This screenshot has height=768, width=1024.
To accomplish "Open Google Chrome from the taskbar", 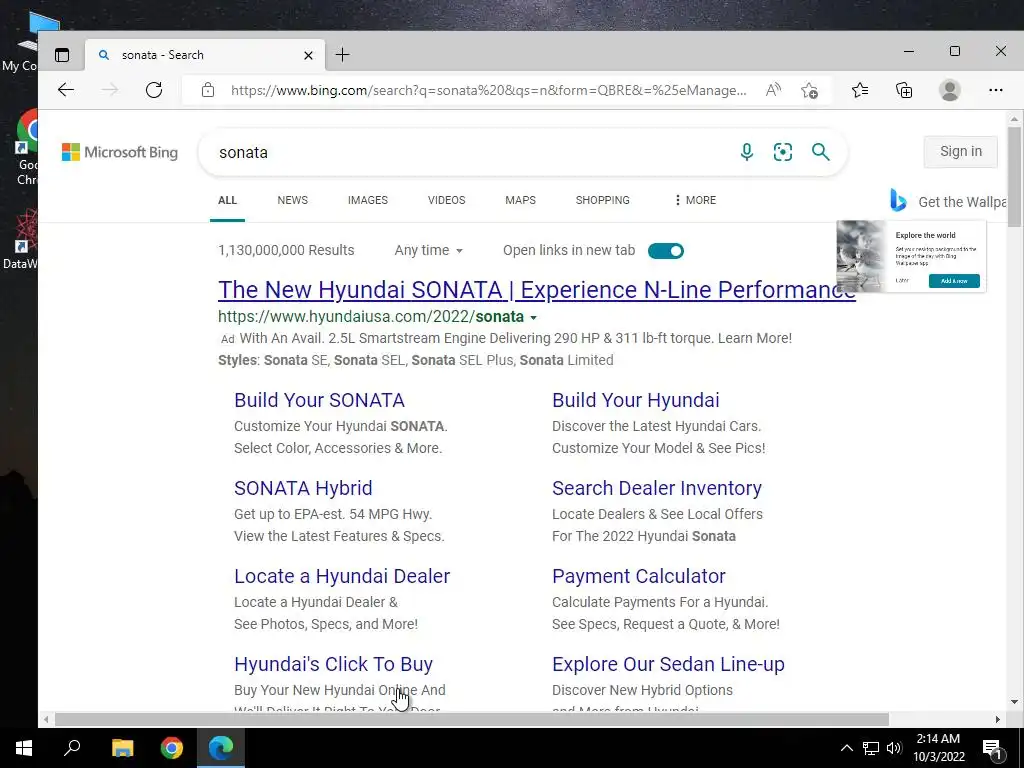I will tap(172, 748).
